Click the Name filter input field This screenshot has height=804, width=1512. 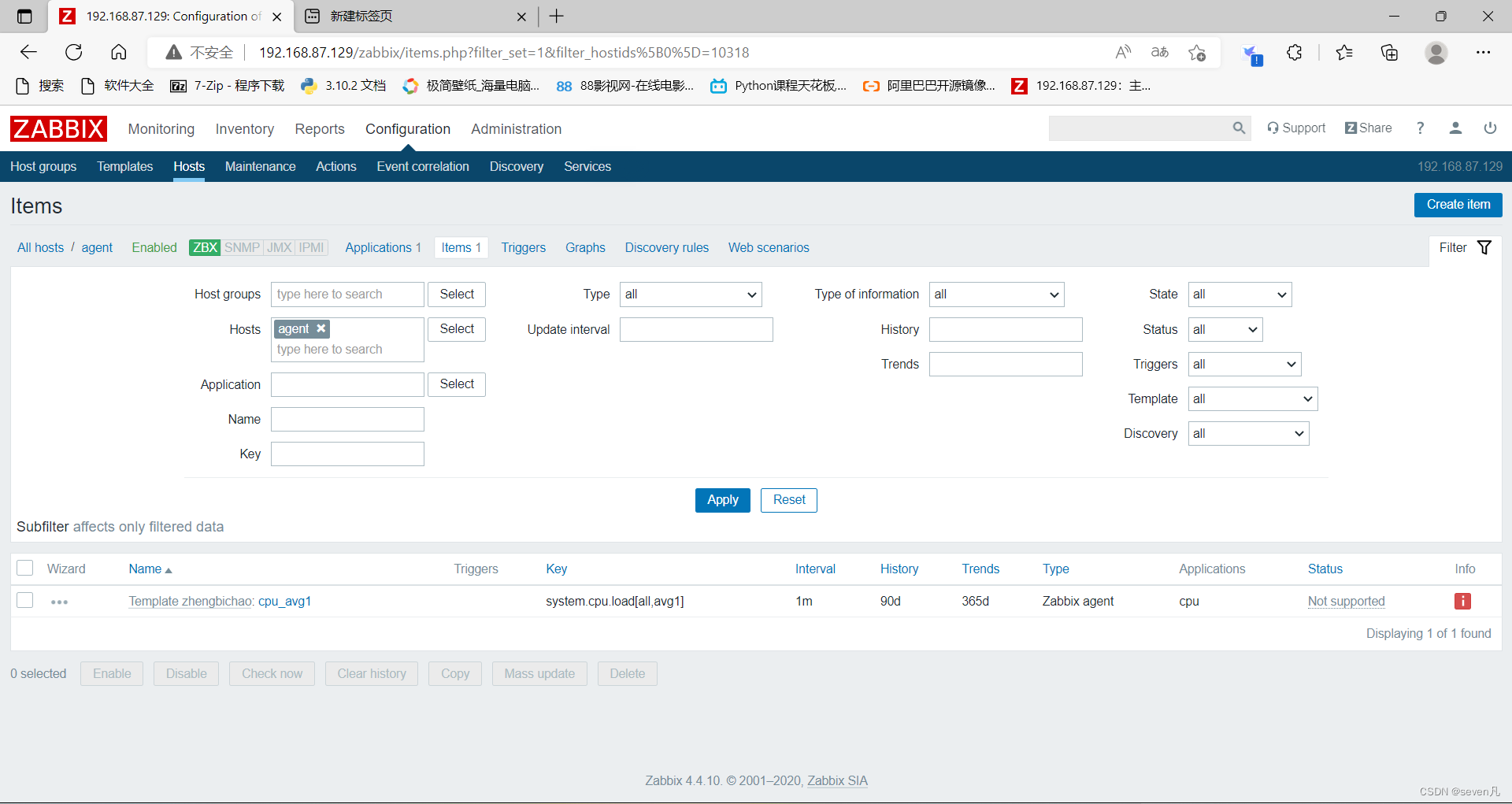pos(347,420)
